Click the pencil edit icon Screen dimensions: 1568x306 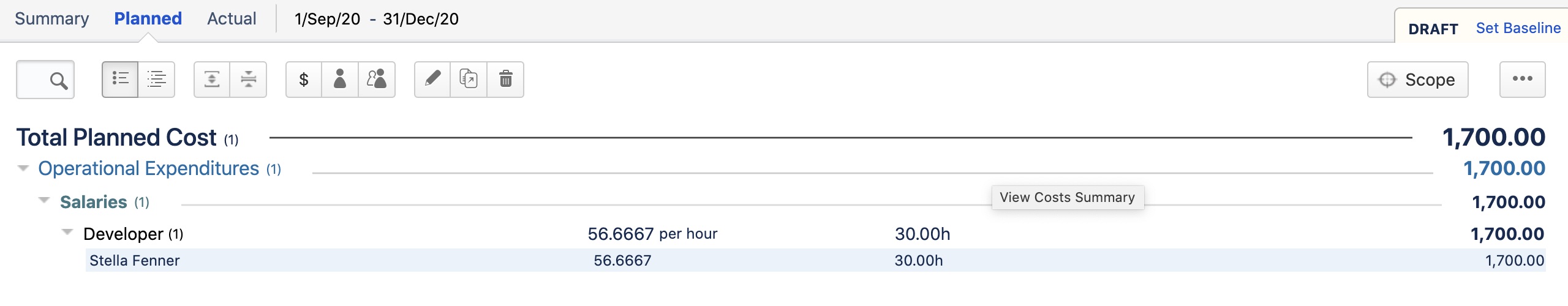point(432,80)
